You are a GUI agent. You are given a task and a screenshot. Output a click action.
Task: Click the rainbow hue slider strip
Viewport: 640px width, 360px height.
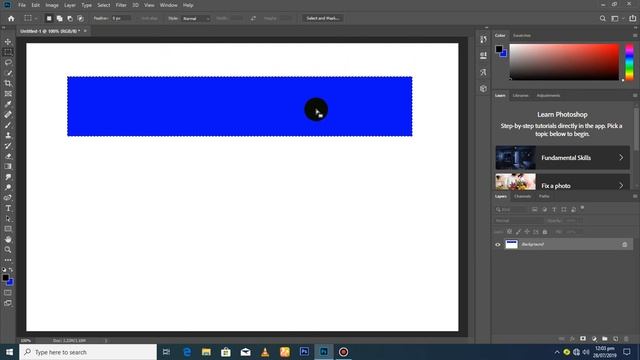pyautogui.click(x=629, y=62)
